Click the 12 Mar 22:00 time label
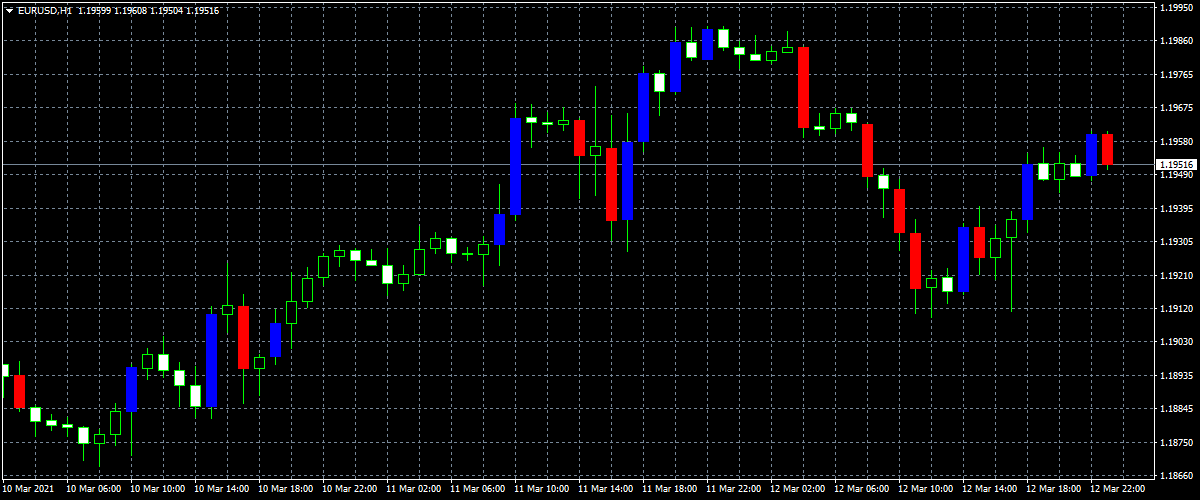 coord(1120,490)
